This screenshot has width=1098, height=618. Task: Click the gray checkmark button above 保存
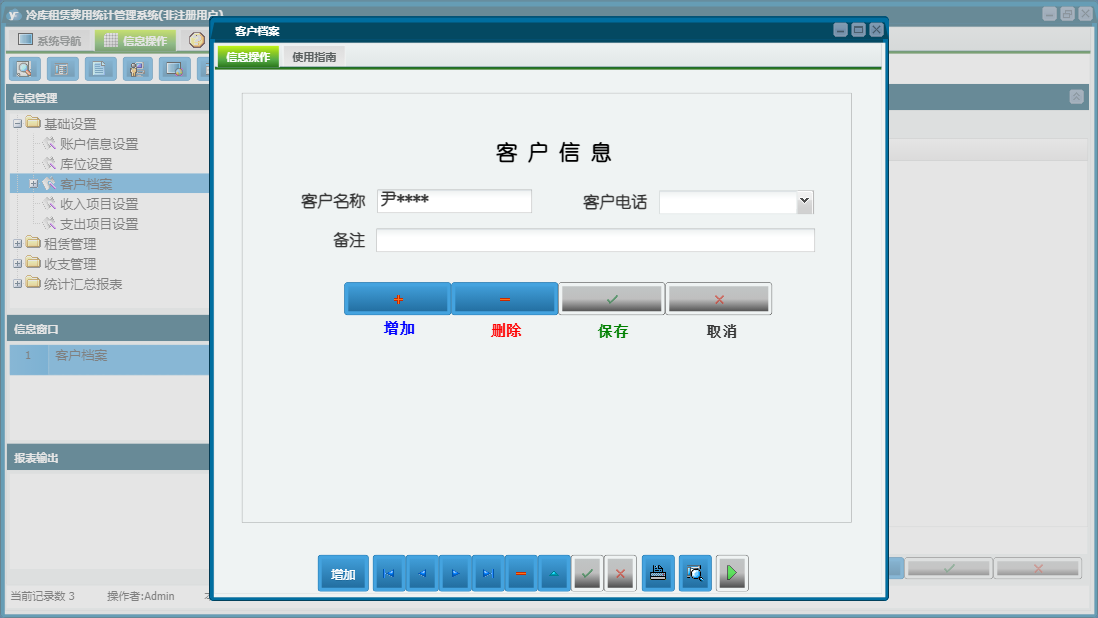[612, 299]
